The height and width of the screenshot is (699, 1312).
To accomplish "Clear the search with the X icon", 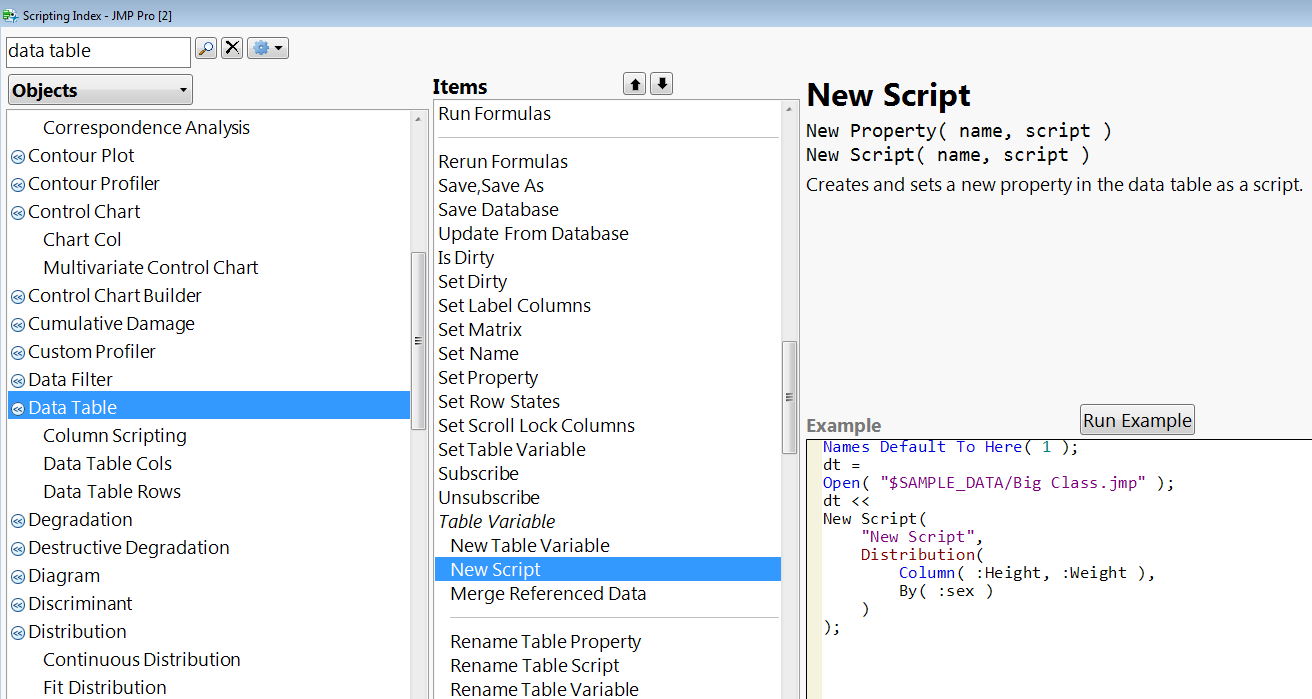I will click(232, 48).
